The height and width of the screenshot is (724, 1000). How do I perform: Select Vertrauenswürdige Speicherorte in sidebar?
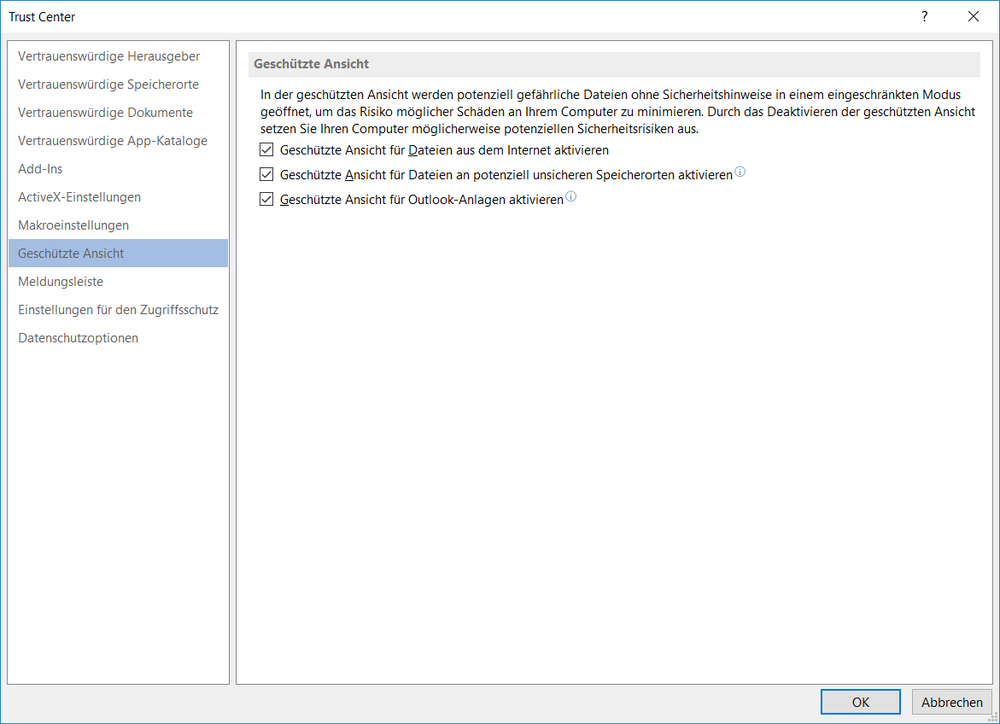coord(108,85)
